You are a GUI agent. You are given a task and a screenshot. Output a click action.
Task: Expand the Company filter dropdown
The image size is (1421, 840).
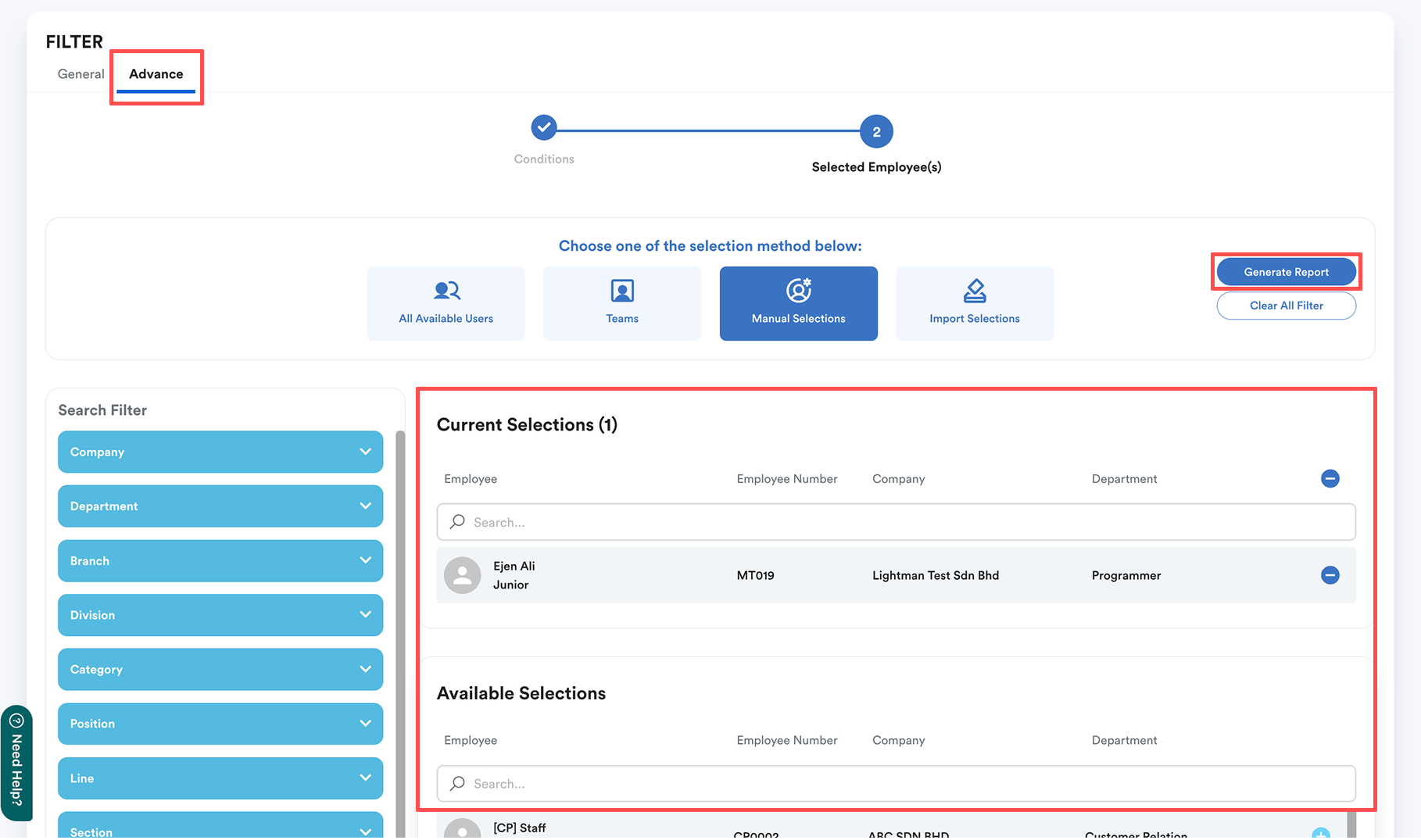click(x=220, y=452)
